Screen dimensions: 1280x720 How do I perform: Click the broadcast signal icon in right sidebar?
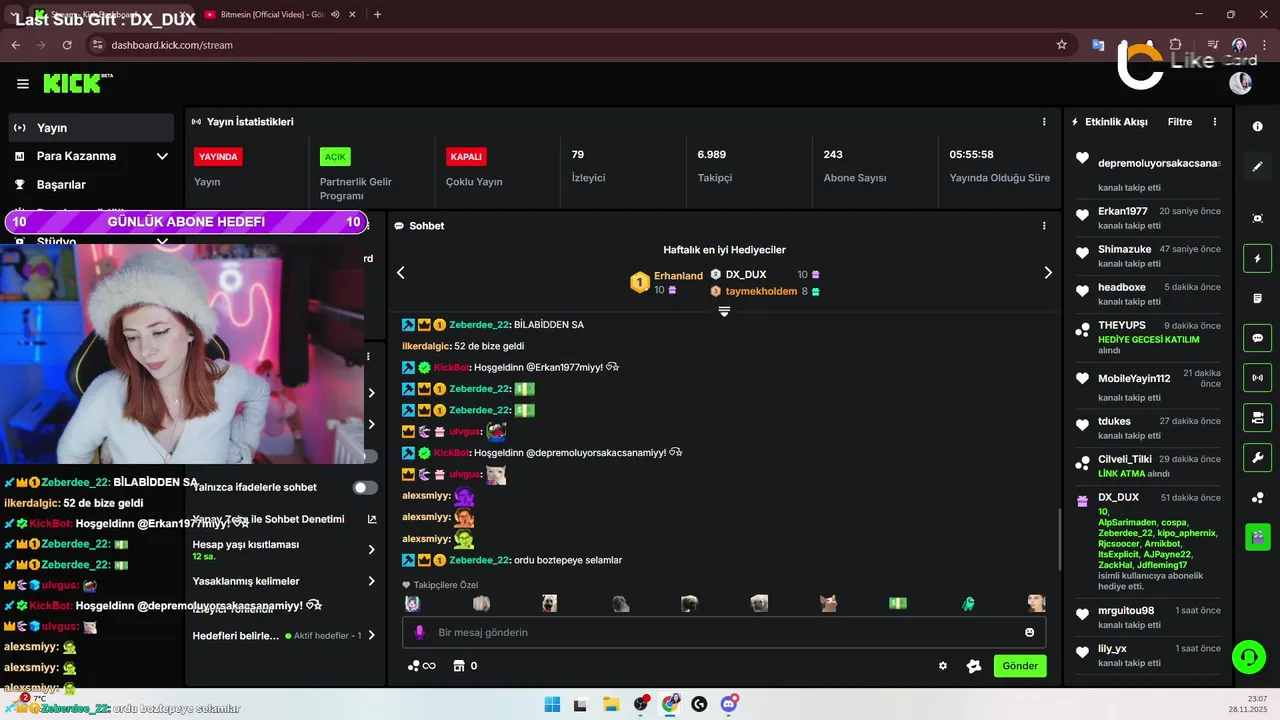[1257, 378]
